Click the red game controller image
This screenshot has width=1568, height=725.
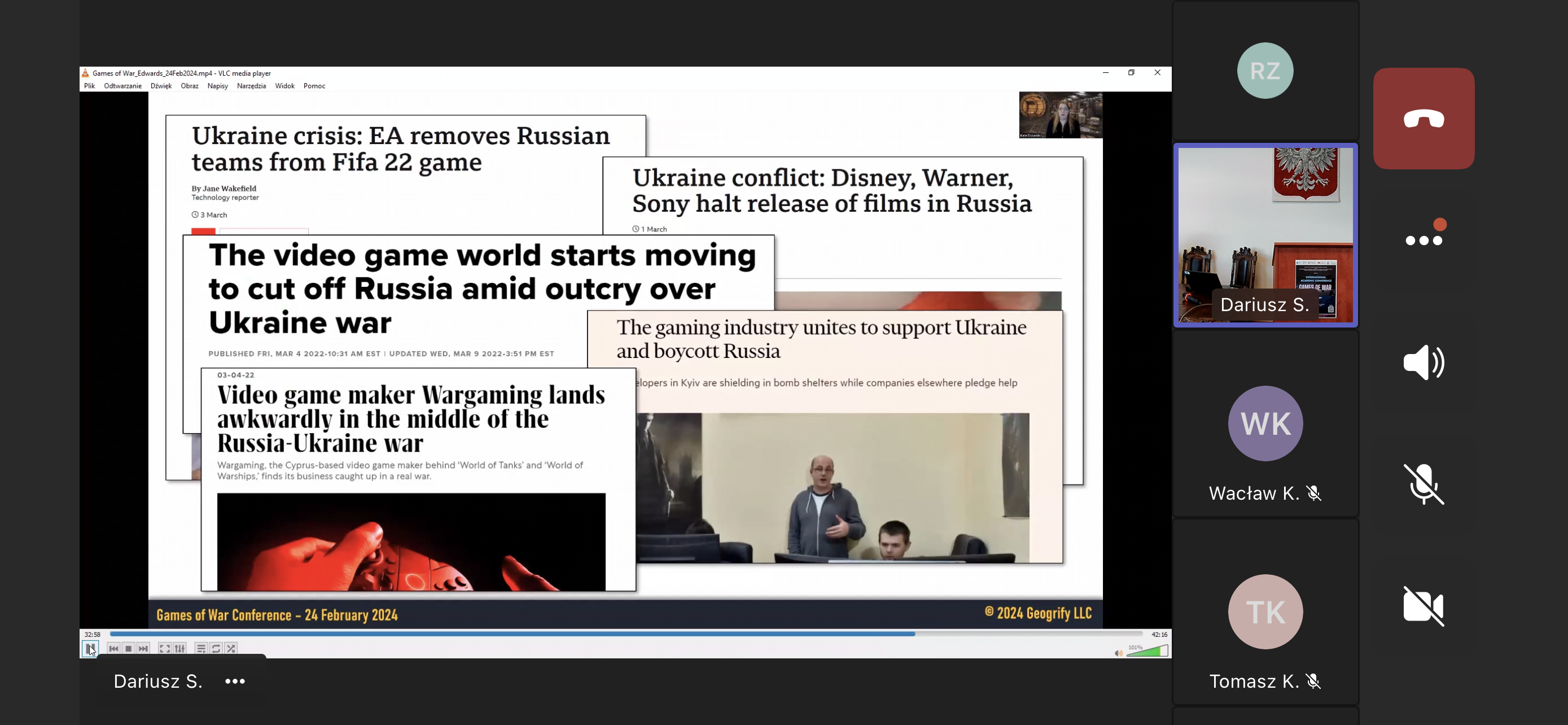click(411, 541)
